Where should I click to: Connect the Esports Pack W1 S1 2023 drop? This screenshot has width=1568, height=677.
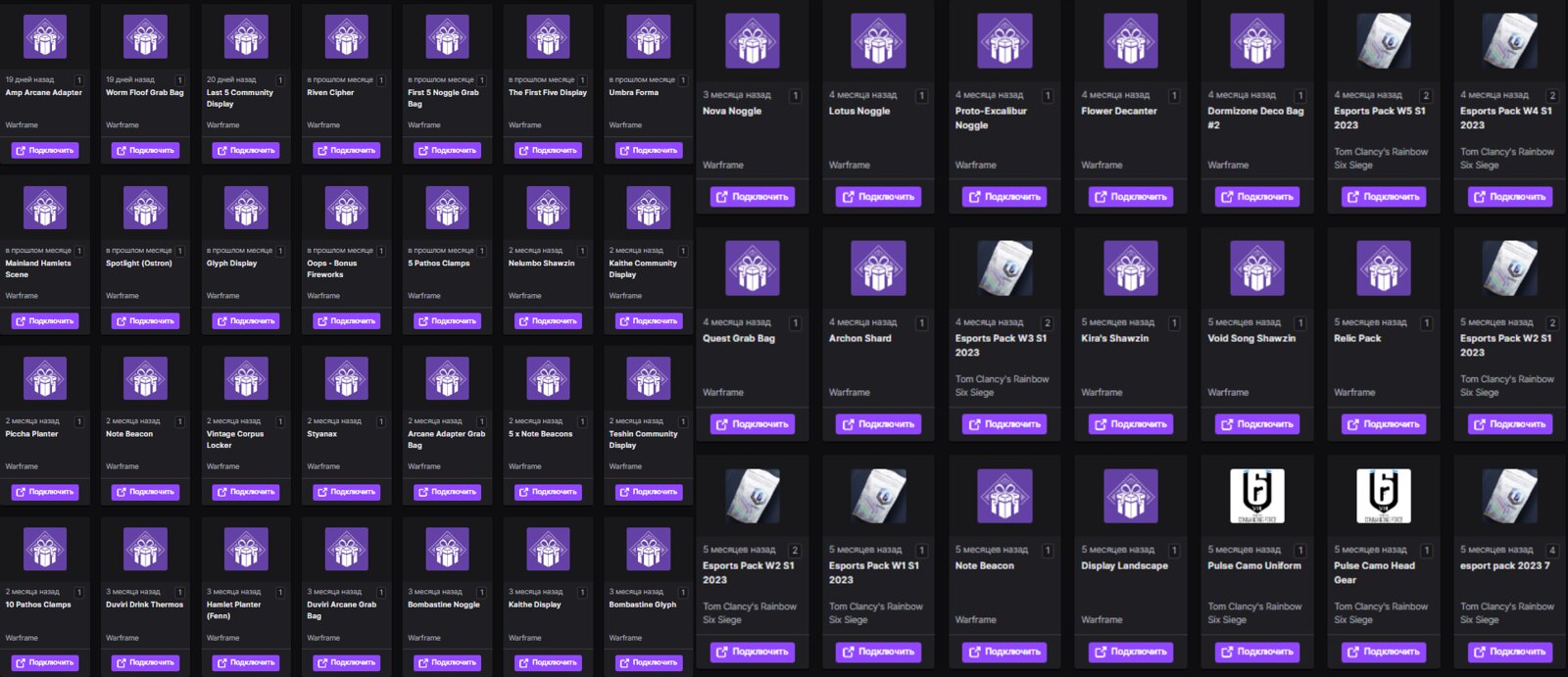879,652
